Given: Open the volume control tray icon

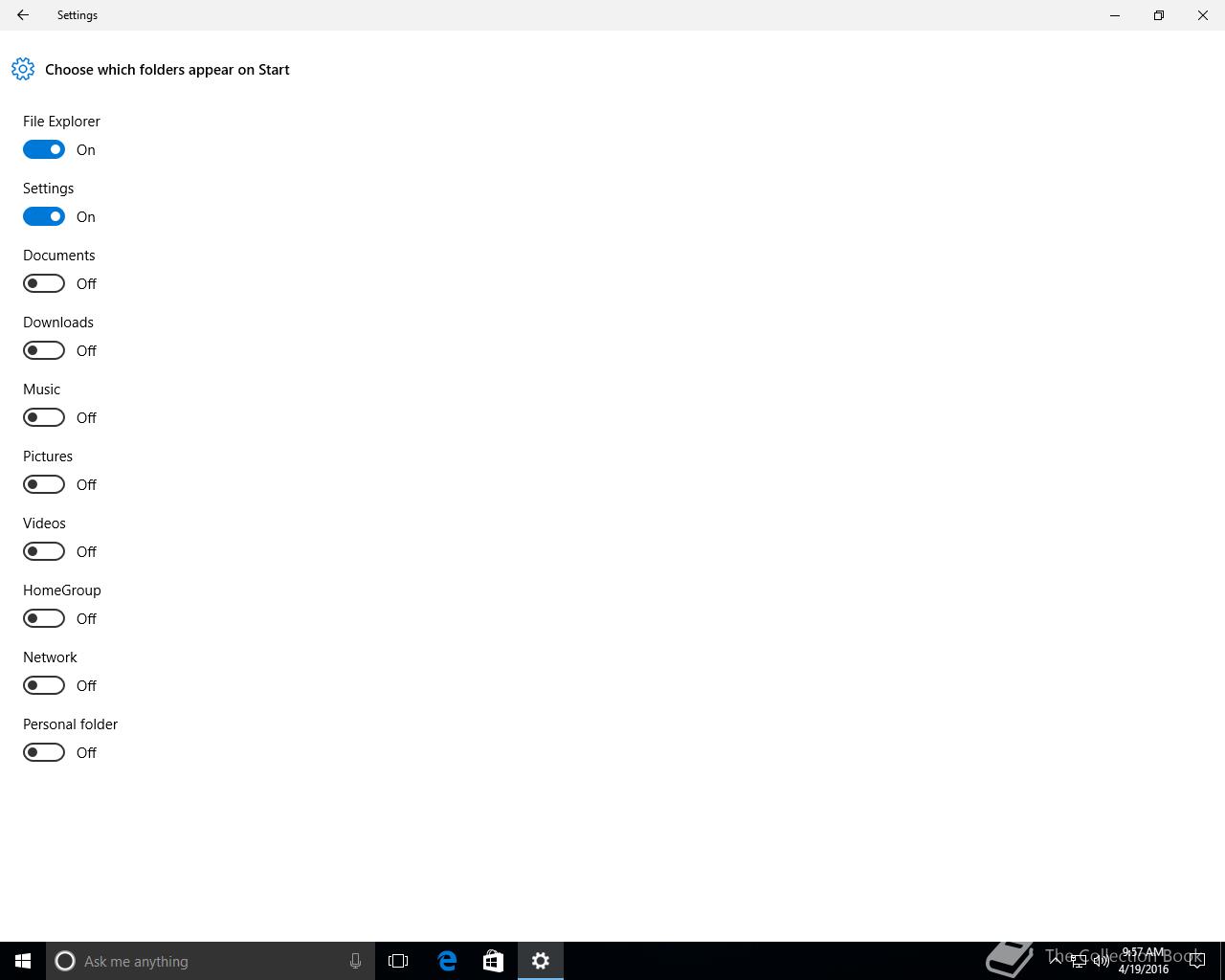Looking at the screenshot, I should click(x=1102, y=961).
